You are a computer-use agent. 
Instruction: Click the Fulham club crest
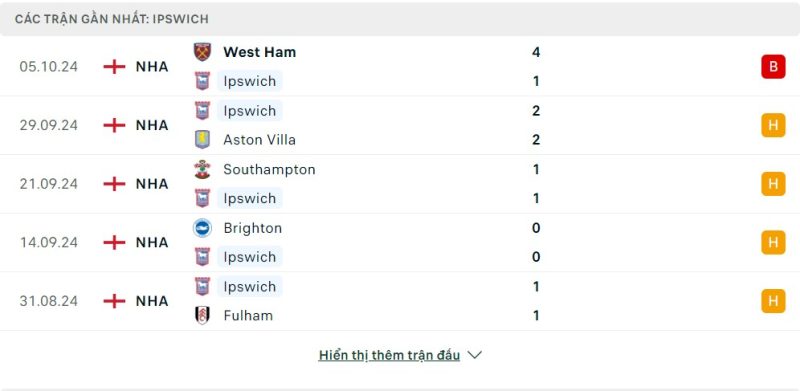coord(202,315)
